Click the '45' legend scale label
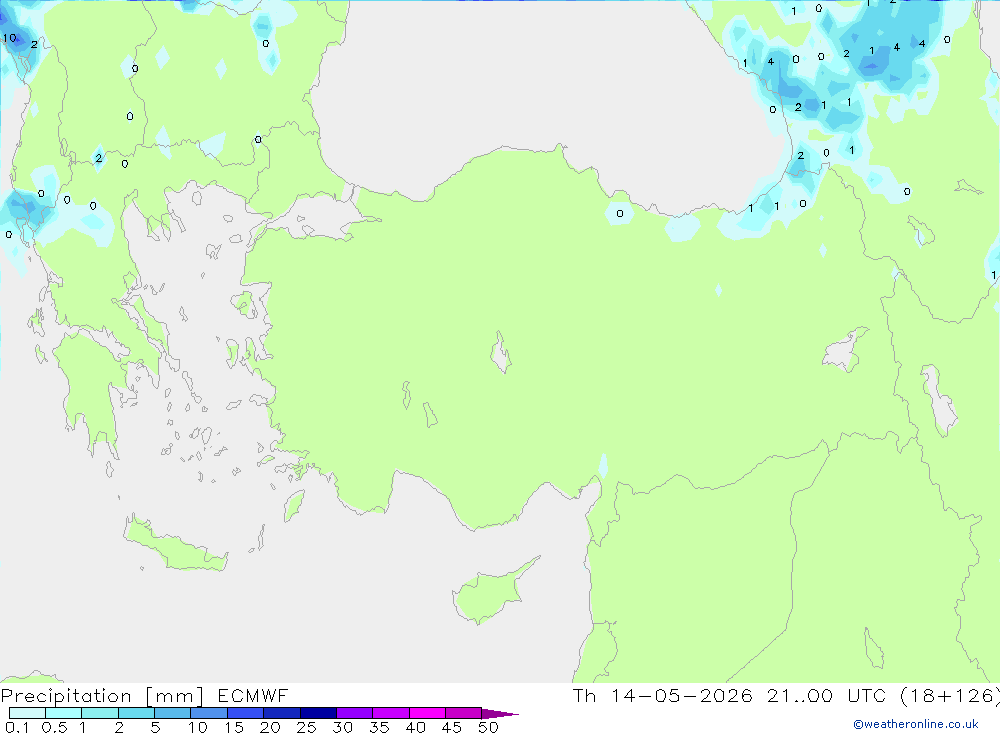The height and width of the screenshot is (733, 1000). (452, 727)
